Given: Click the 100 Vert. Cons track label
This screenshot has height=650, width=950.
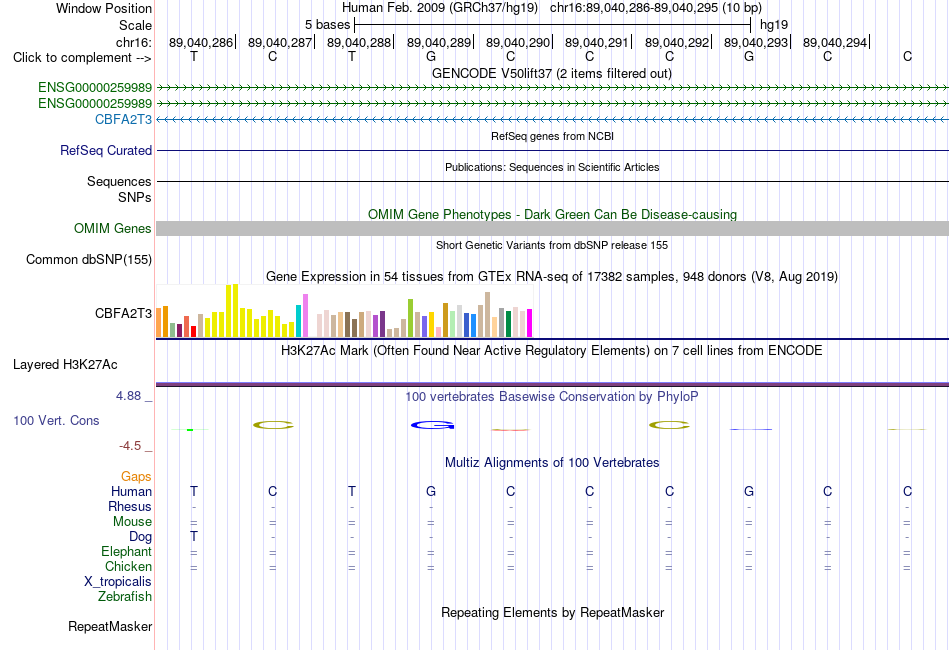Looking at the screenshot, I should (x=56, y=420).
